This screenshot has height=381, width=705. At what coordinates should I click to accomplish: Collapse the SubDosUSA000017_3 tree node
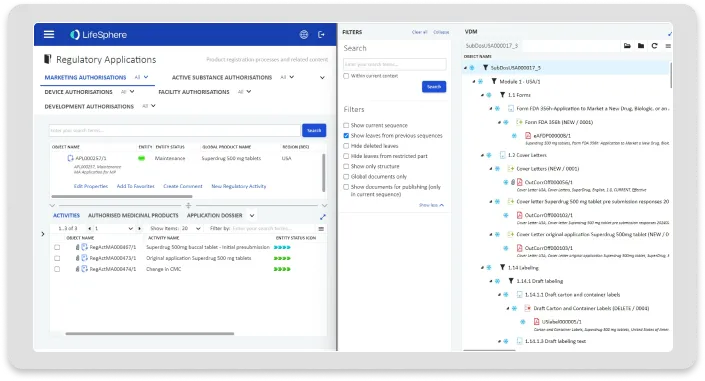click(465, 68)
